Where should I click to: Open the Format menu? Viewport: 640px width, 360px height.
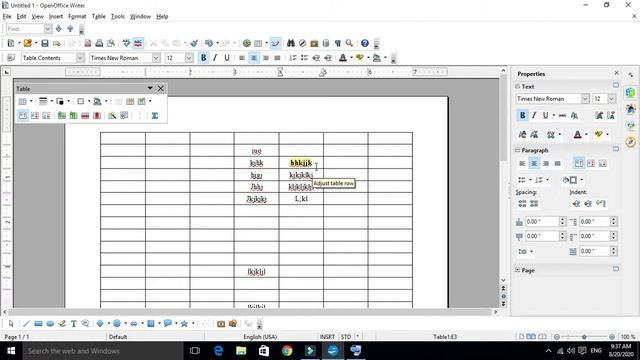[77, 16]
